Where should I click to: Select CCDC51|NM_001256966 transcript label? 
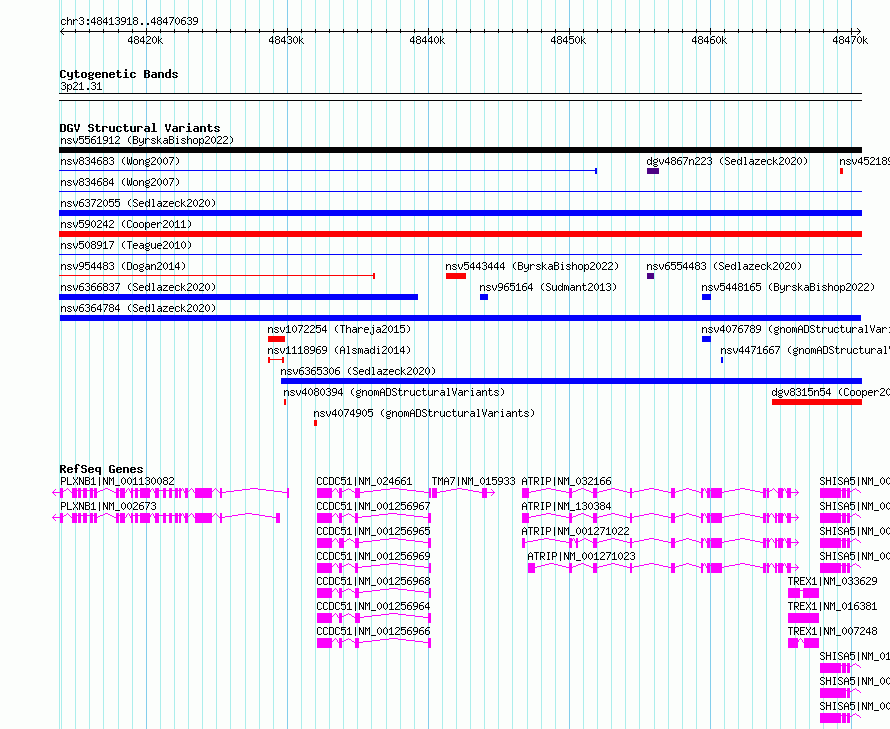373,631
